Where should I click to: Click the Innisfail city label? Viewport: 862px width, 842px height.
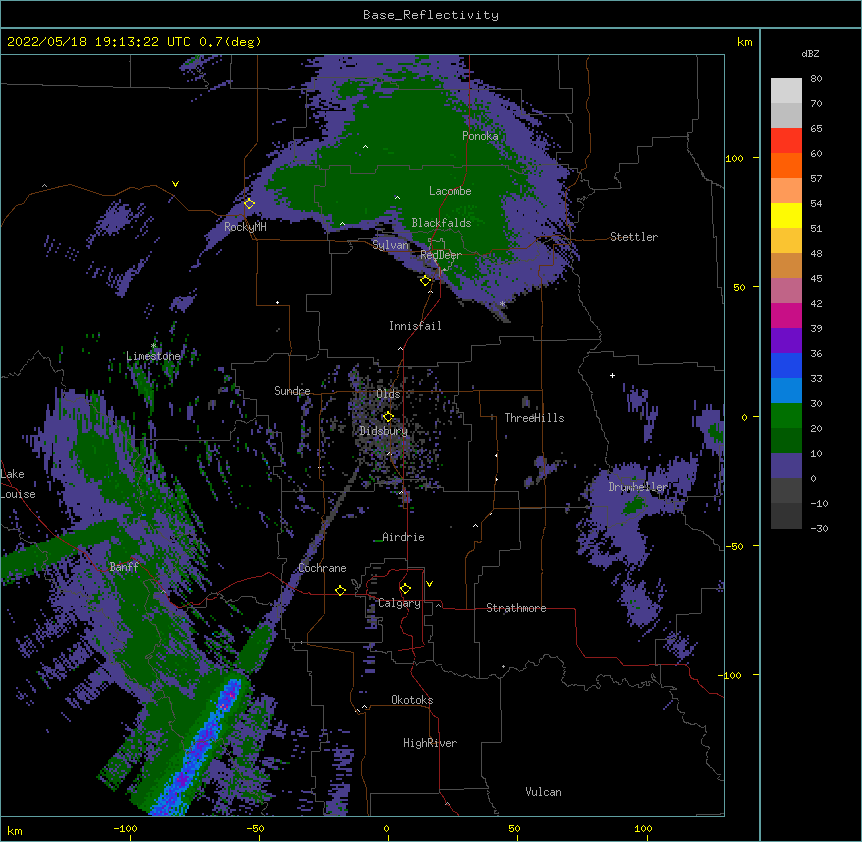tap(415, 326)
